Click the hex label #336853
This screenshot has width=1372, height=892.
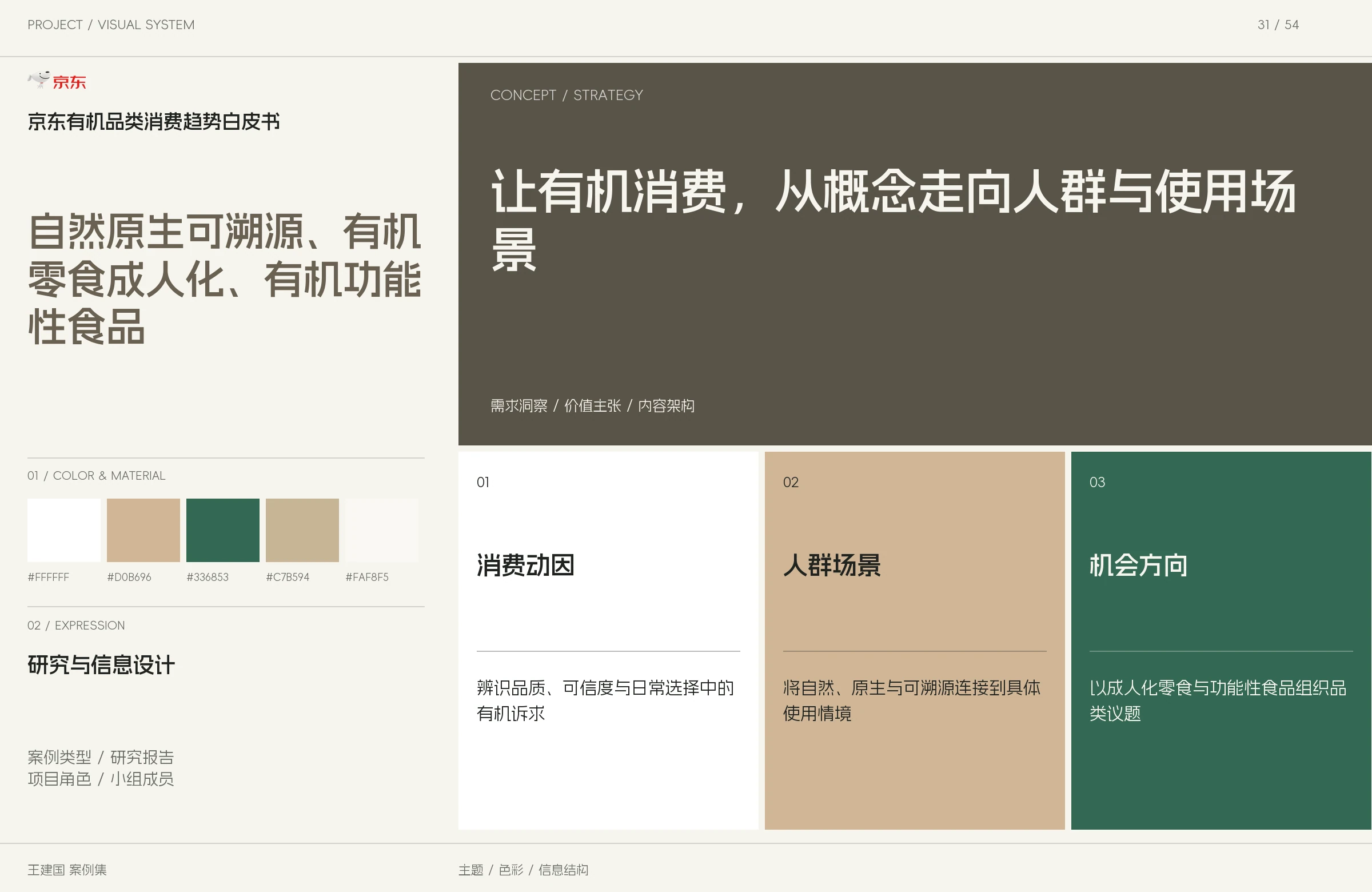(208, 577)
